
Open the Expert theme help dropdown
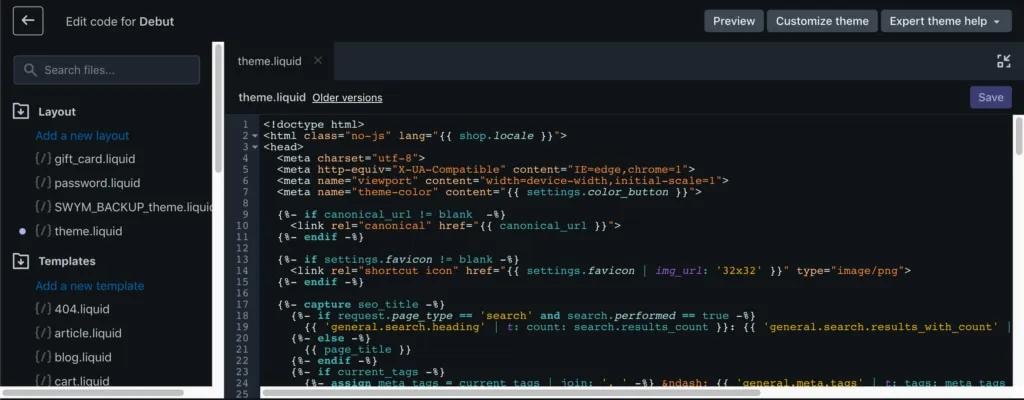pos(944,21)
